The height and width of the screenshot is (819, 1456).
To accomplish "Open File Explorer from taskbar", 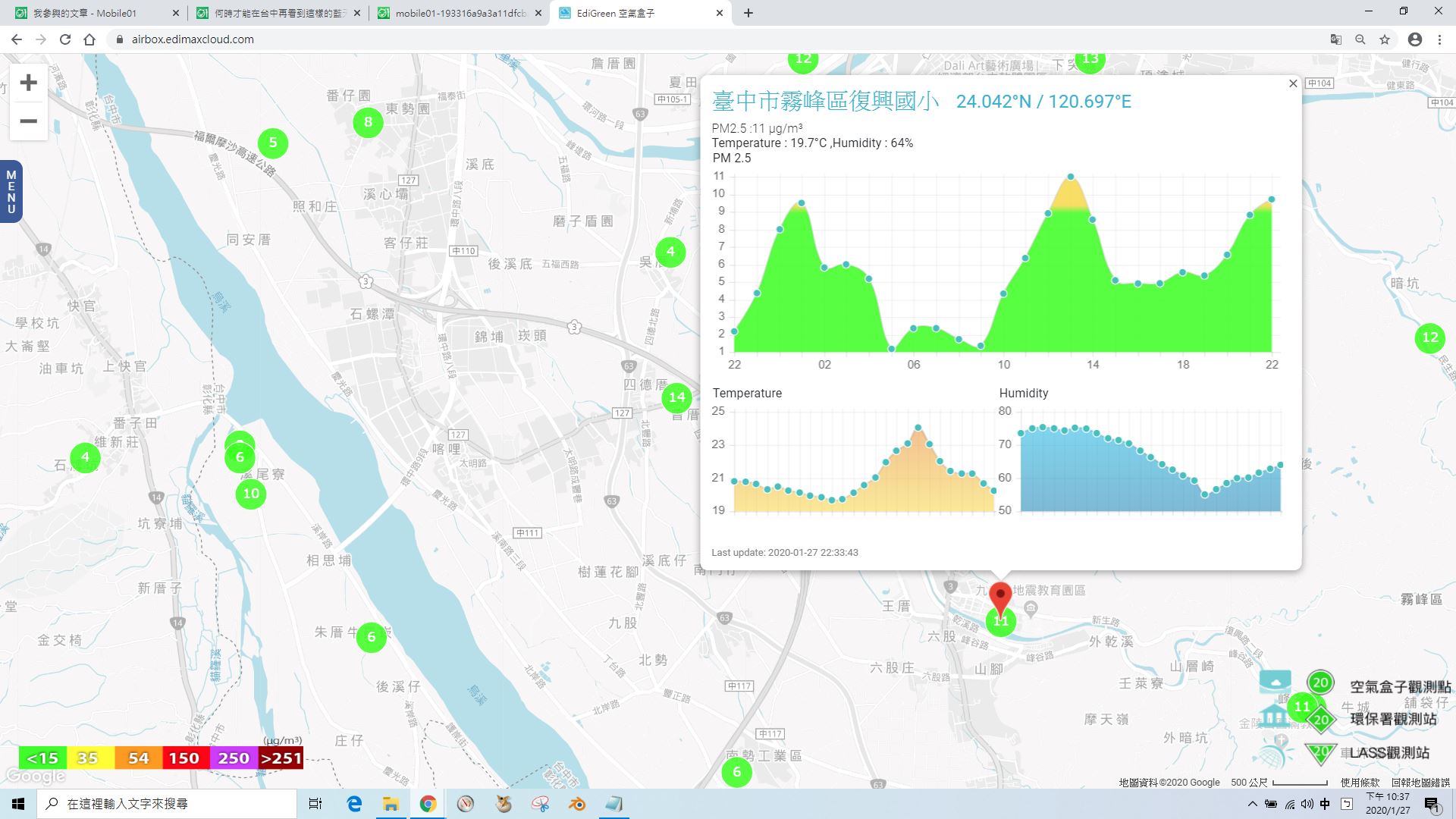I will 391,804.
